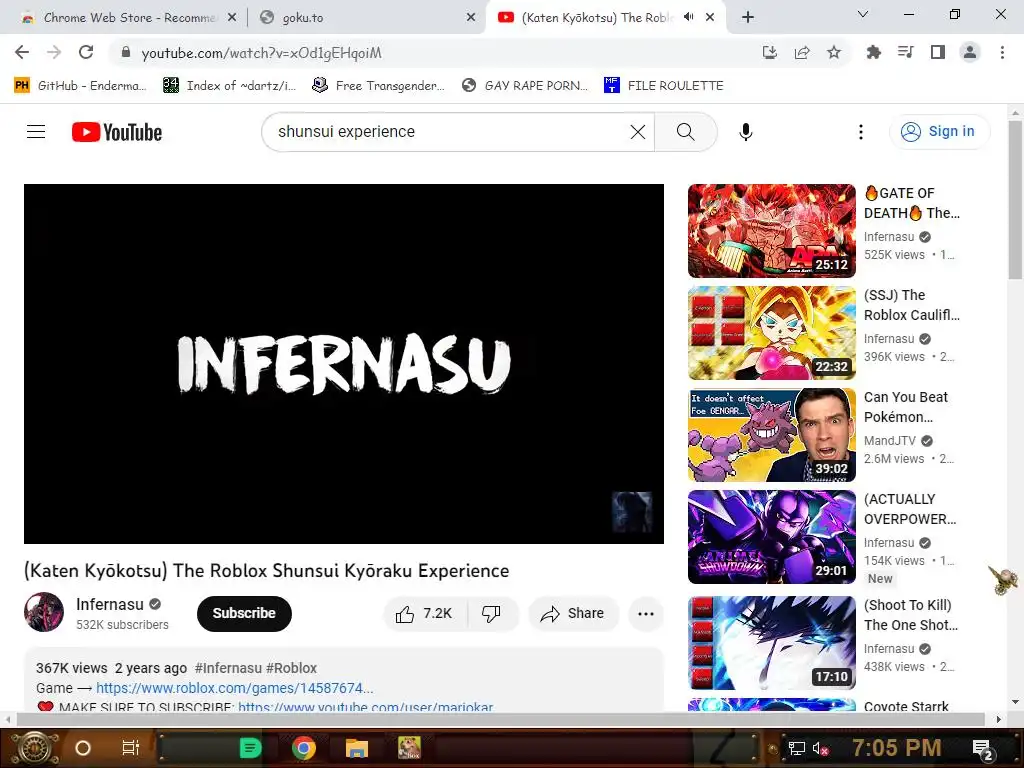
Task: Open Chrome profile avatar
Action: click(970, 52)
